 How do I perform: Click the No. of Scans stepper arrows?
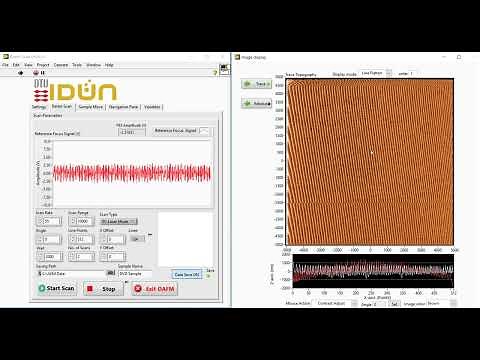click(x=71, y=257)
